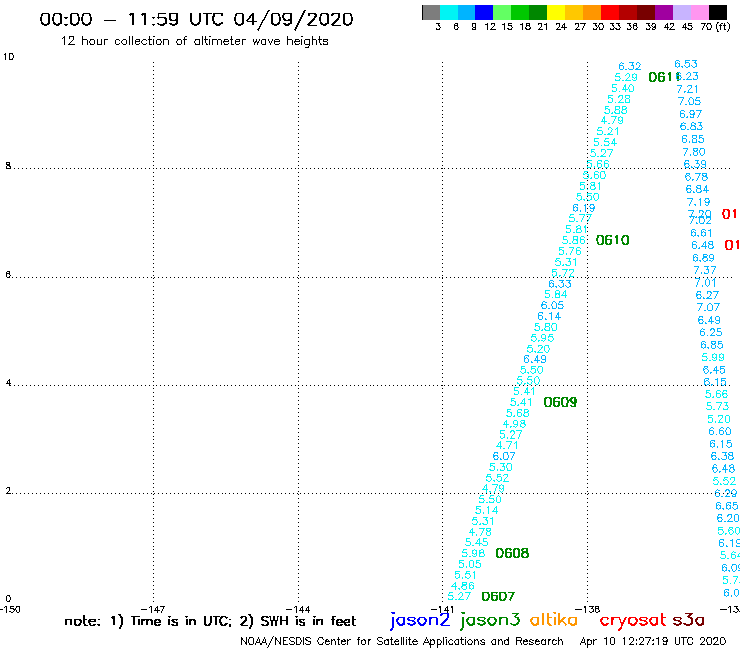Select wave height reading 6.05

coord(552,305)
